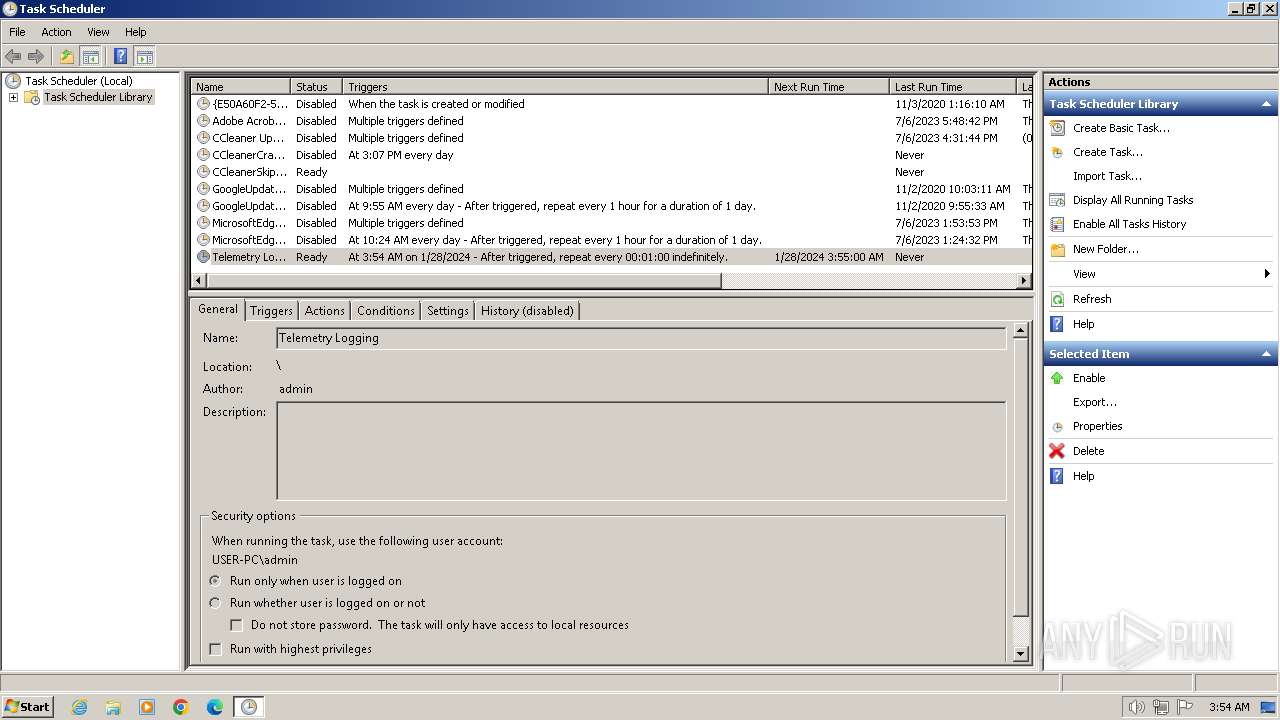Click the task Name field showing Telemetry Logging
1280x720 pixels.
point(641,338)
